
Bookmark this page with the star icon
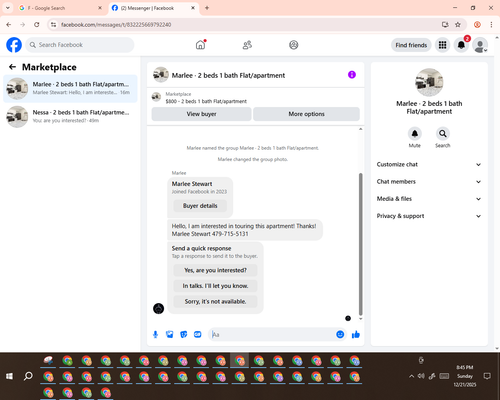click(458, 25)
